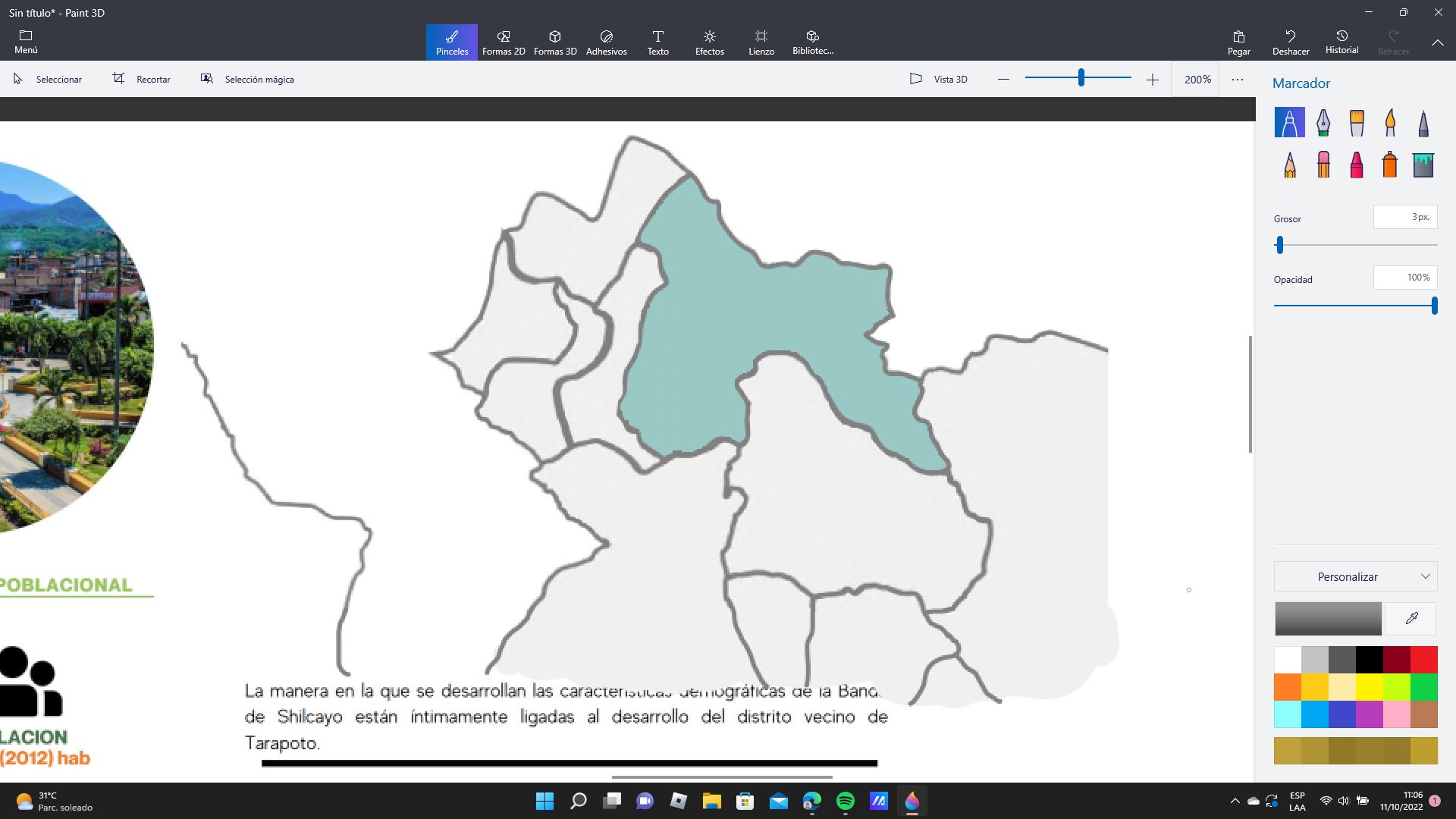Viewport: 1456px width, 819px height.
Task: Activate the Fill bucket tool
Action: [1423, 165]
